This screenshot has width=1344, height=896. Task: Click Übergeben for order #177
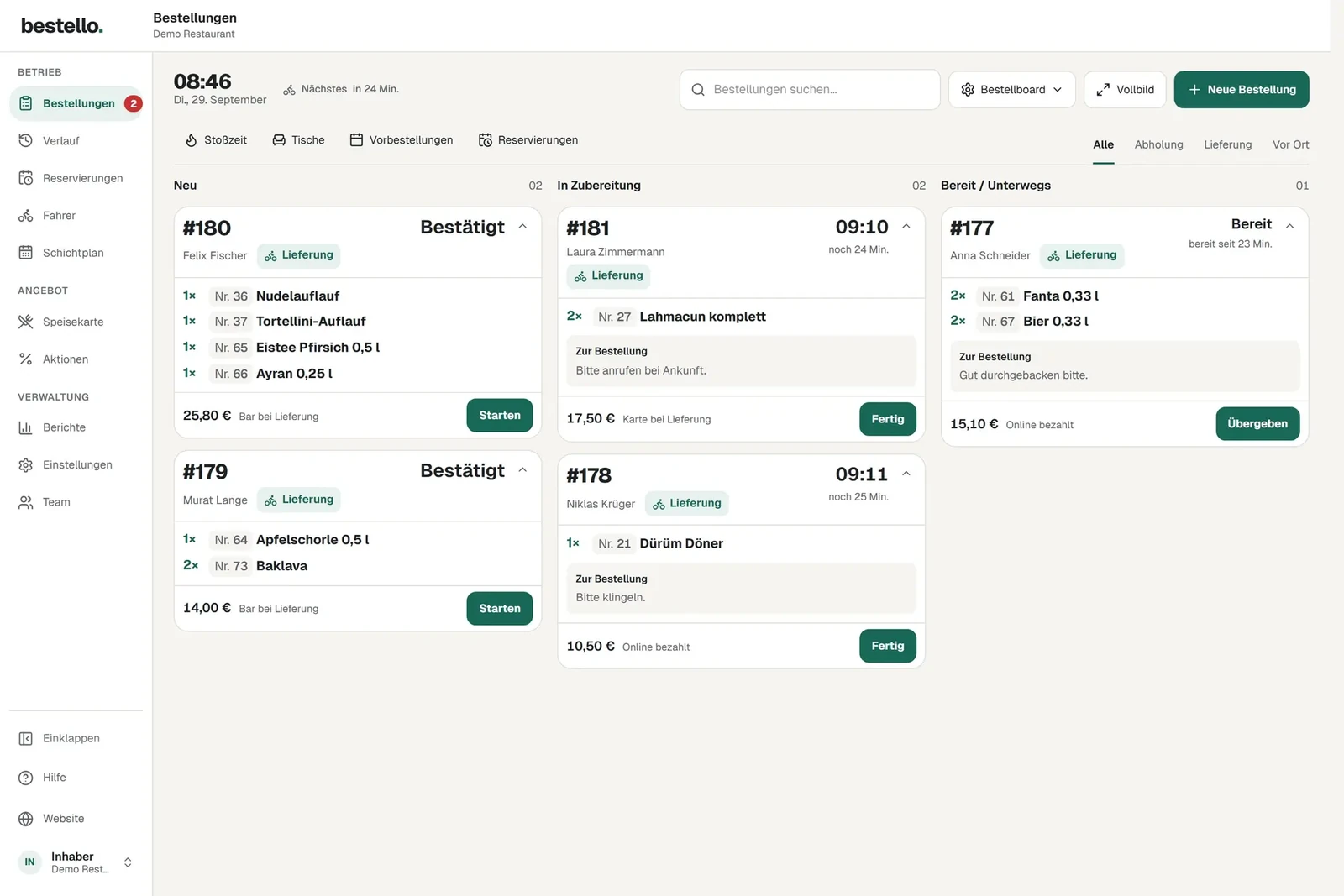pos(1257,424)
